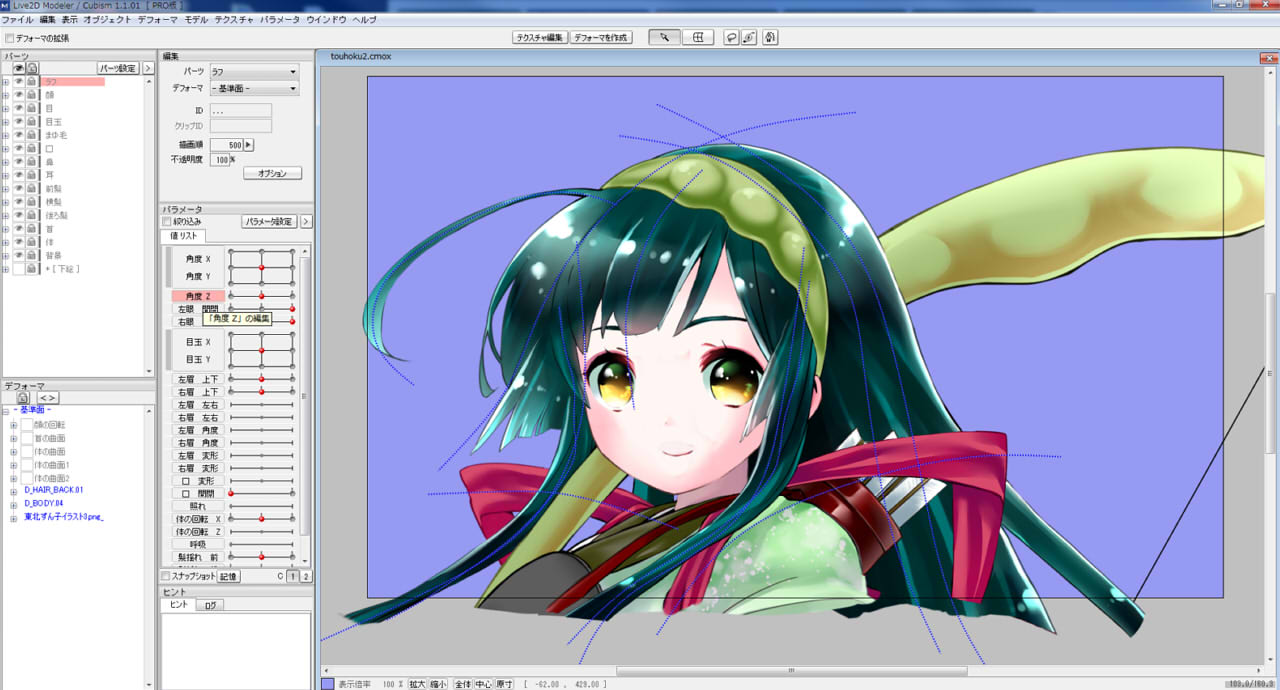Open the オブジェクト menu

pyautogui.click(x=107, y=20)
